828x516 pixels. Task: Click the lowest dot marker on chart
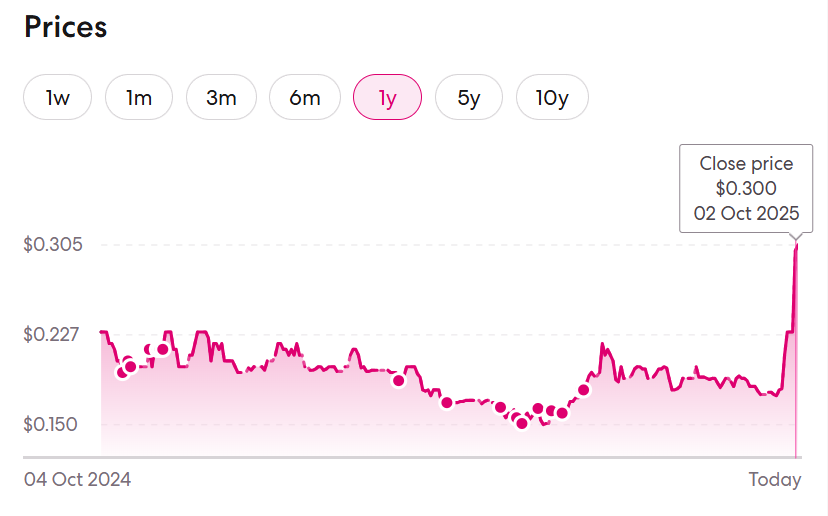click(x=521, y=423)
